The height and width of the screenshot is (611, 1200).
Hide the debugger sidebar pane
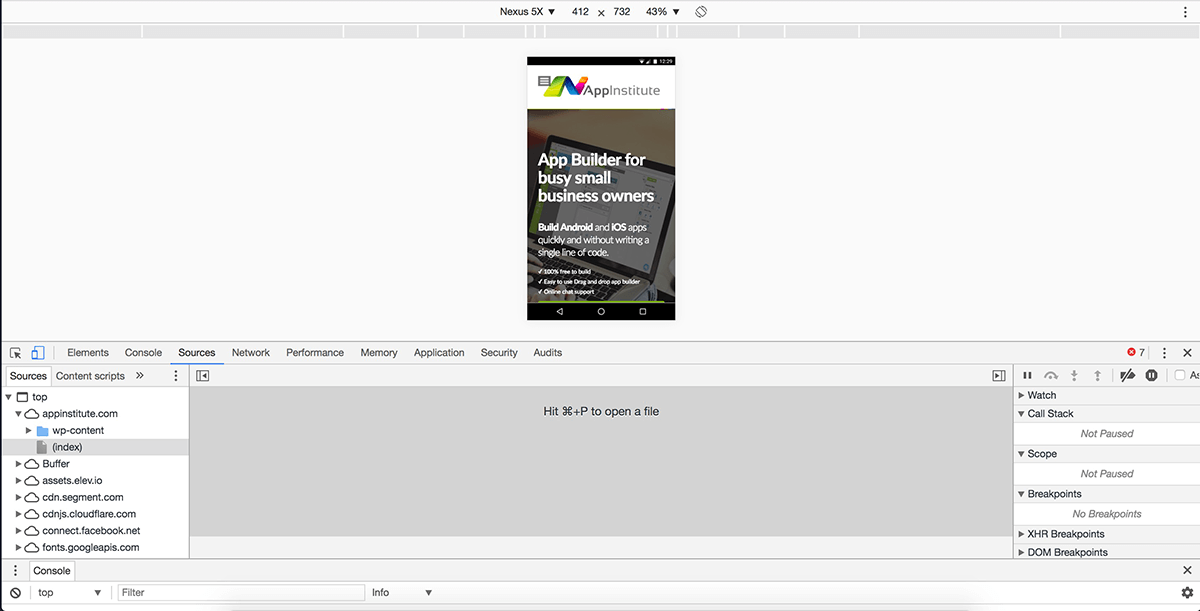[x=998, y=376]
